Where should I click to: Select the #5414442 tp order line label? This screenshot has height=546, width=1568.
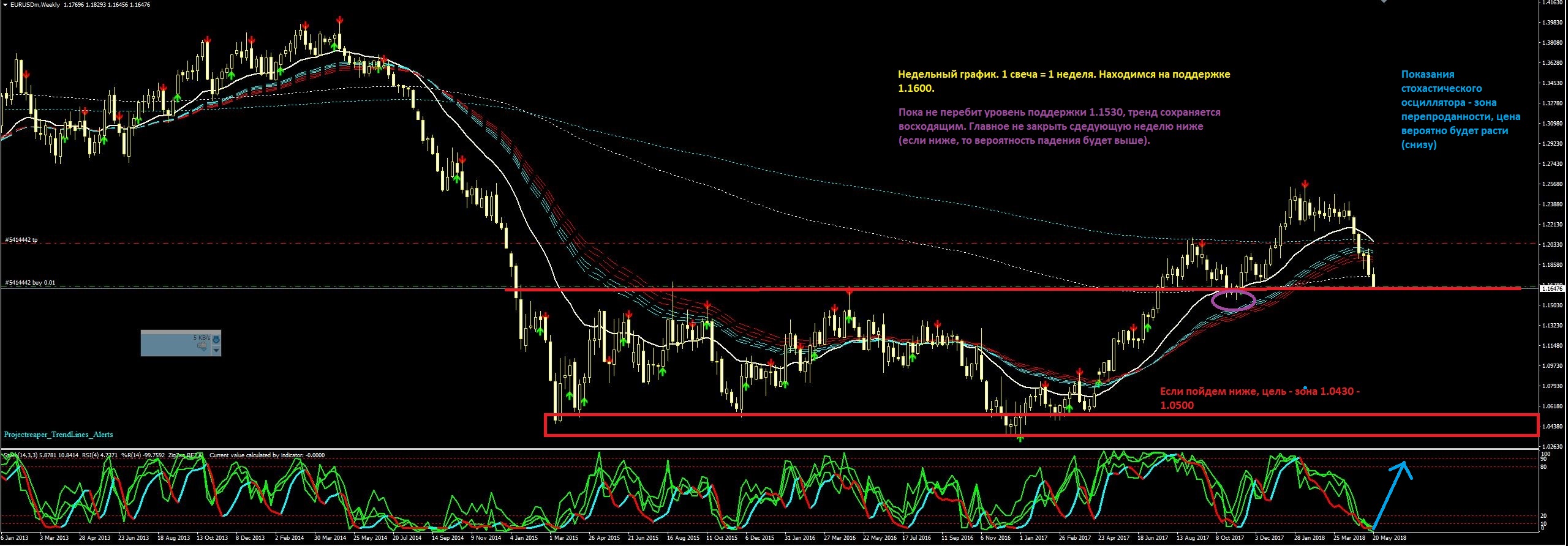tap(21, 240)
